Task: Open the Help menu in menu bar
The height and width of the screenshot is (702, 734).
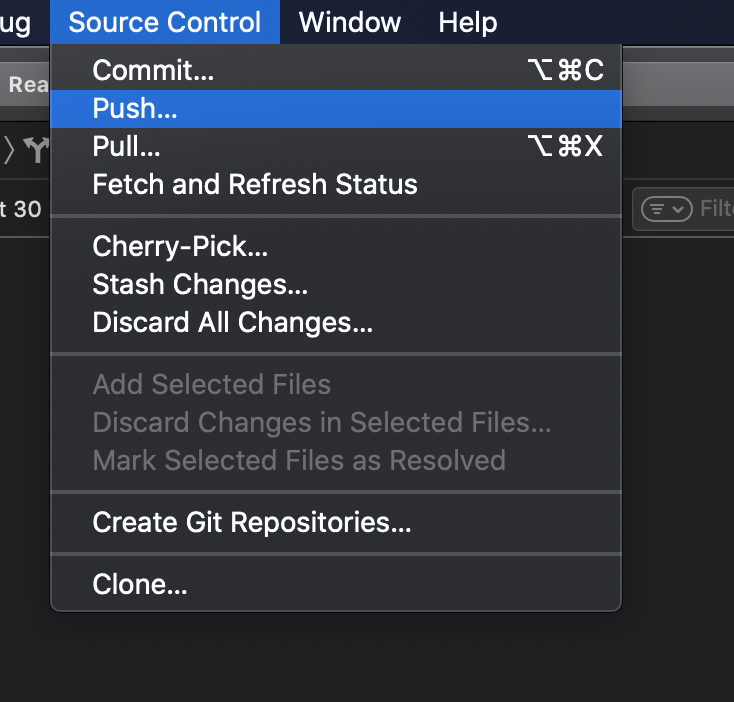Action: [x=467, y=22]
